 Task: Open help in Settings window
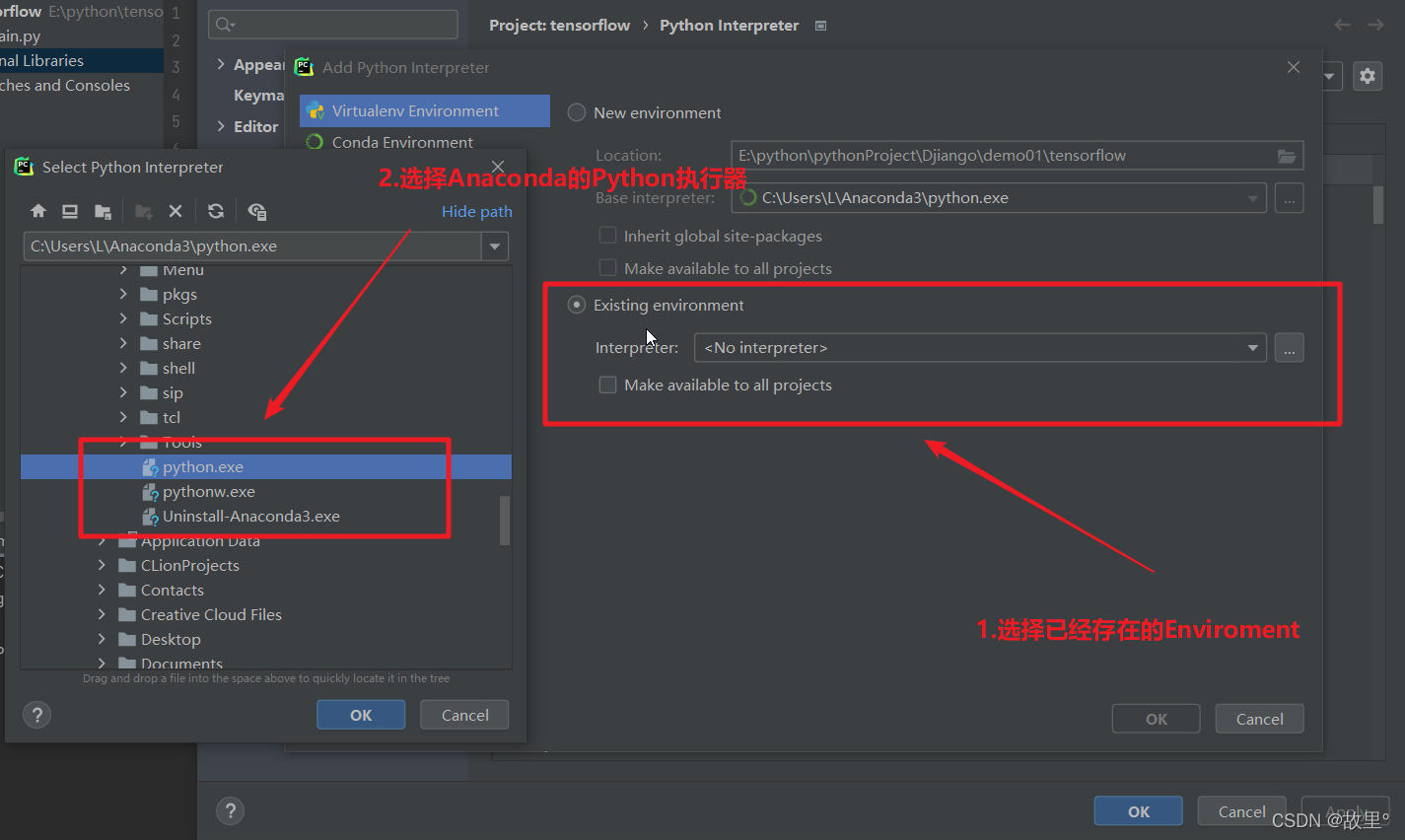tap(231, 811)
